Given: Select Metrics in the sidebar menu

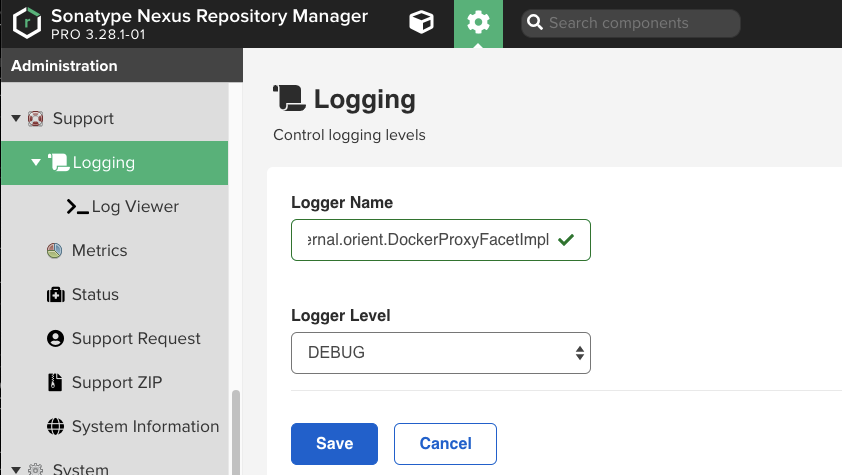Looking at the screenshot, I should pos(99,251).
